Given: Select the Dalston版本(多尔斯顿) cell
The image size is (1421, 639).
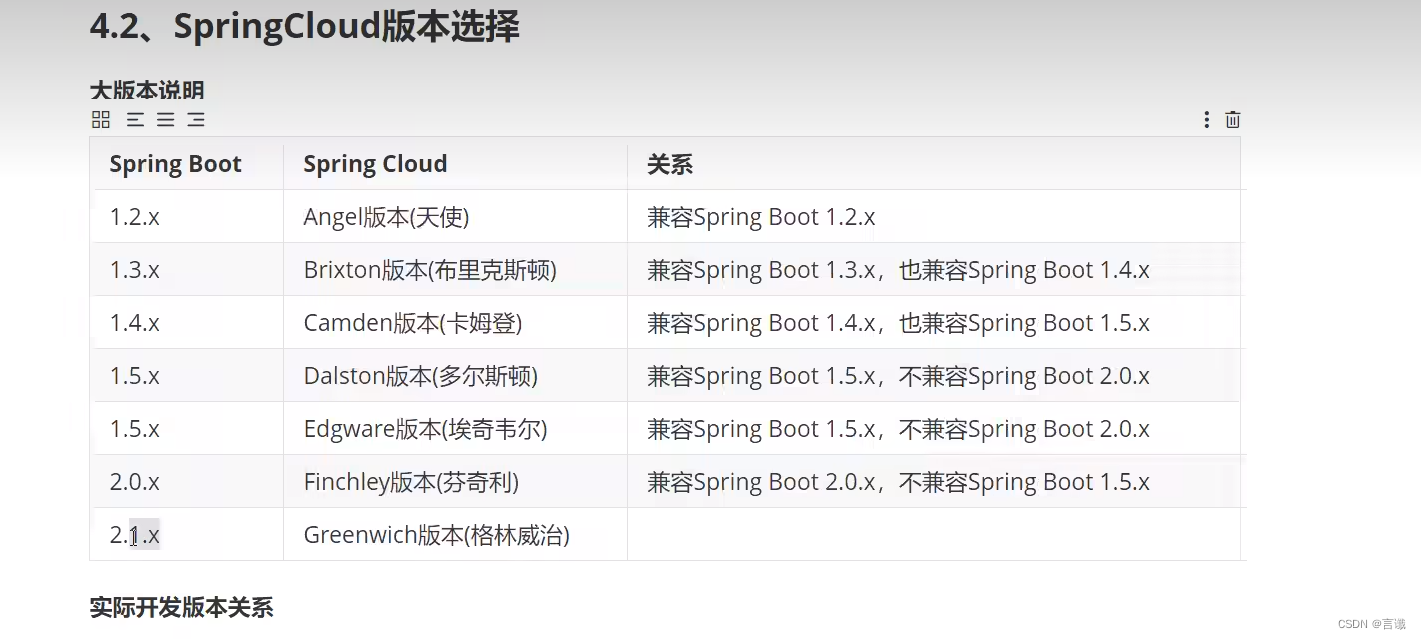Looking at the screenshot, I should 420,375.
